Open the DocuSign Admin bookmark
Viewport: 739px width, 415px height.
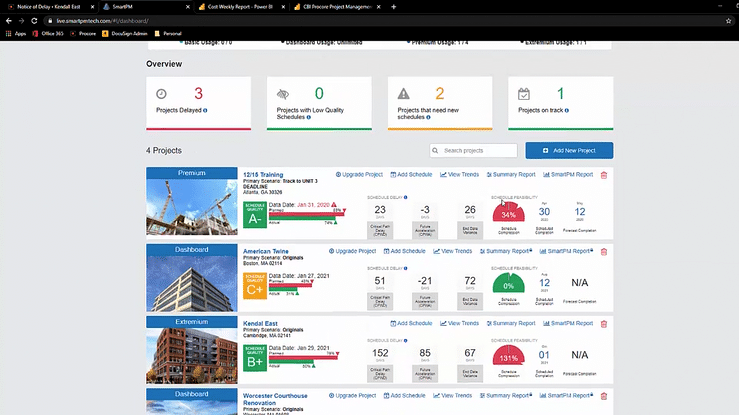coord(125,33)
